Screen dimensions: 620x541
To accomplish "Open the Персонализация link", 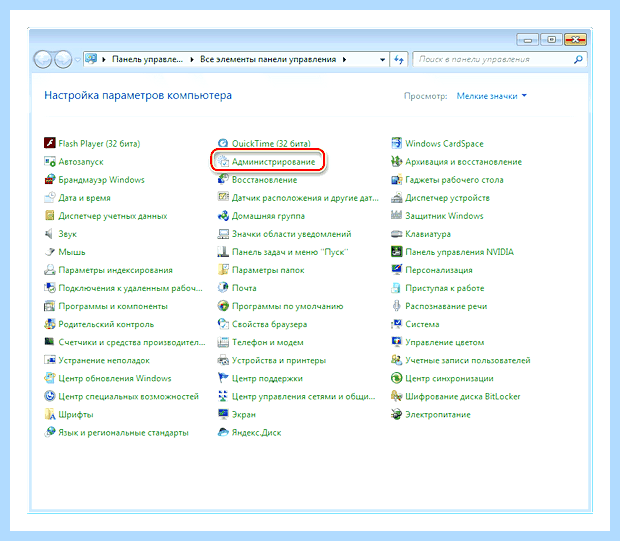I will pyautogui.click(x=439, y=270).
